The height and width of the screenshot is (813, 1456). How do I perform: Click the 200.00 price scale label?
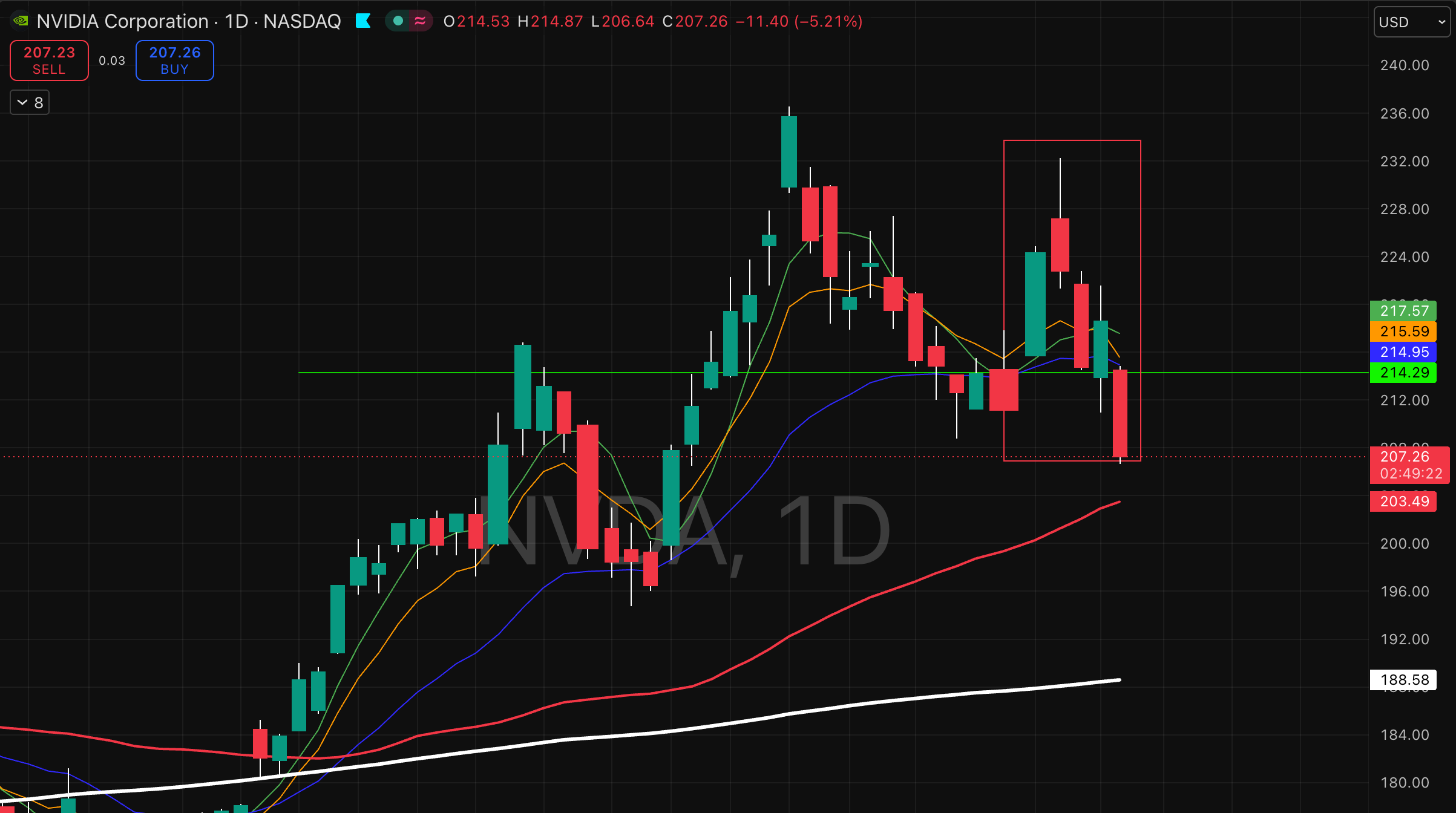pos(1405,544)
